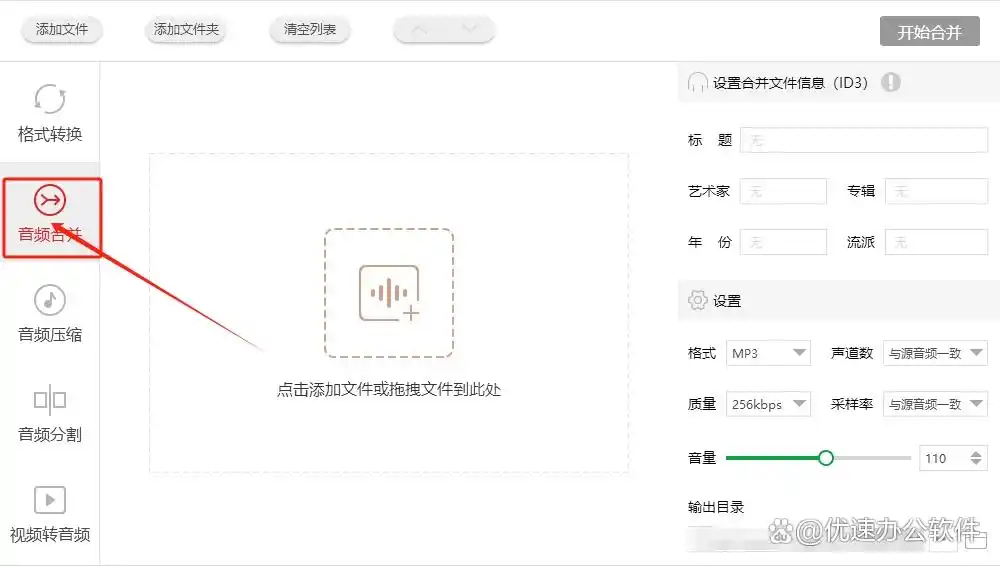Click the ID3 info exclamation icon

point(891,82)
